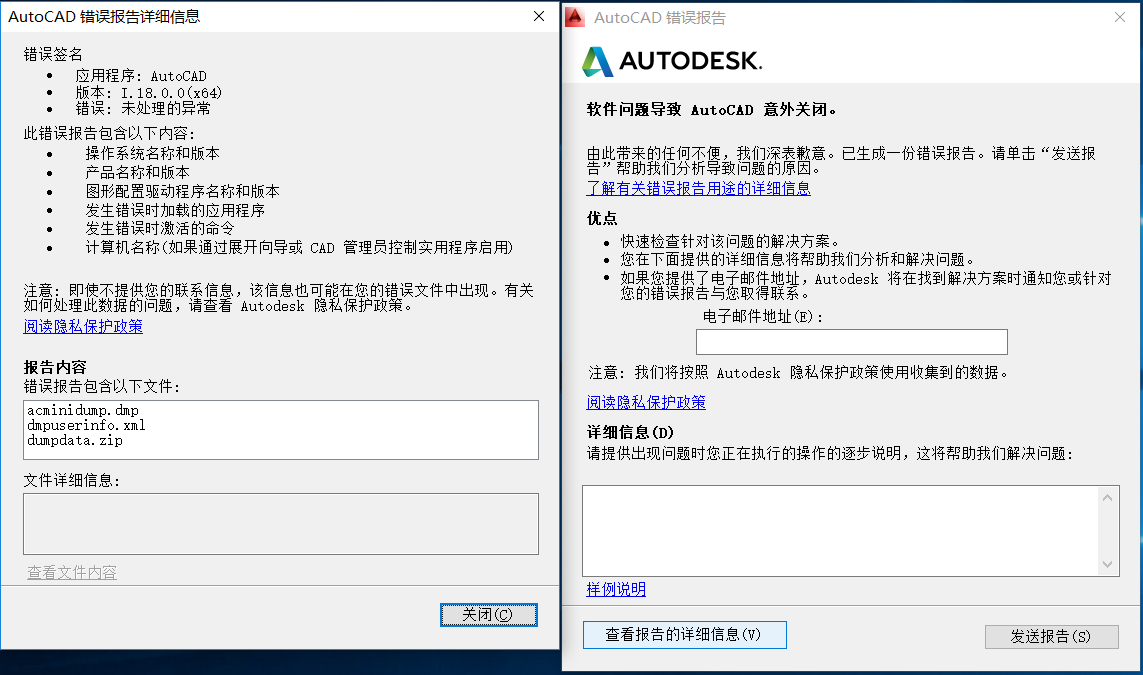This screenshot has height=675, width=1143.
Task: Select dmpuserinfo.xml in file list
Action: 86,425
